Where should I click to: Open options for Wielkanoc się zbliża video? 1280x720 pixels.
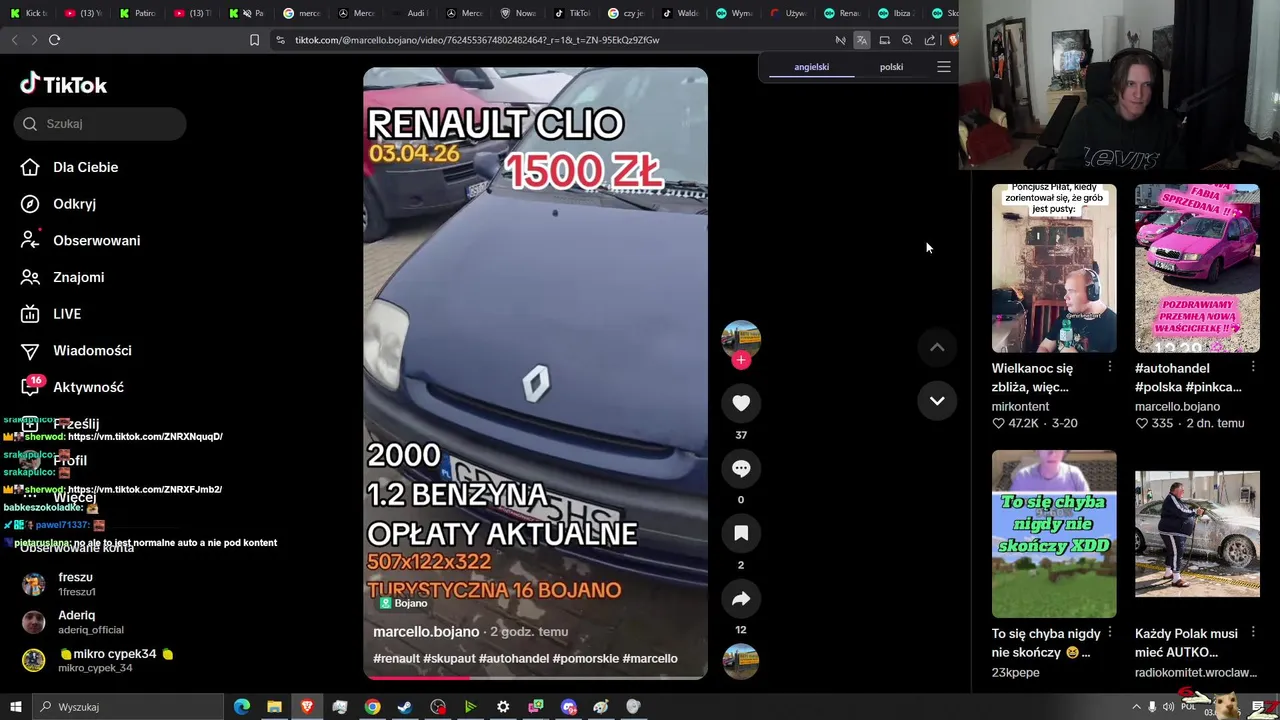pos(1110,368)
